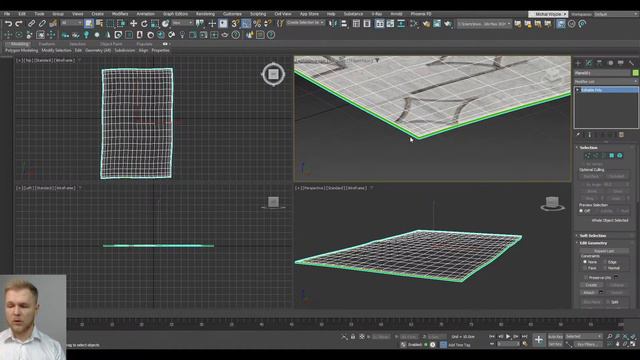Open Select by Name dialog icon
The height and width of the screenshot is (360, 640).
tap(99, 24)
